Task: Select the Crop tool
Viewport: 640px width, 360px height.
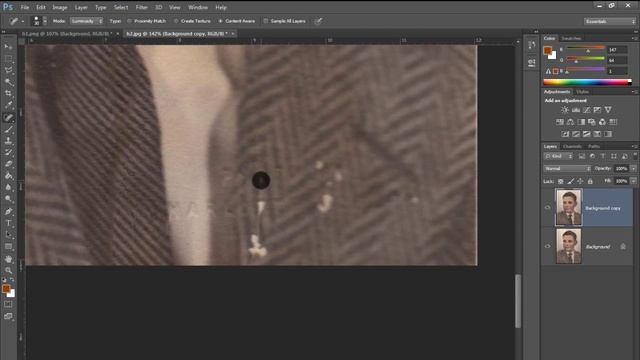Action: tap(8, 93)
